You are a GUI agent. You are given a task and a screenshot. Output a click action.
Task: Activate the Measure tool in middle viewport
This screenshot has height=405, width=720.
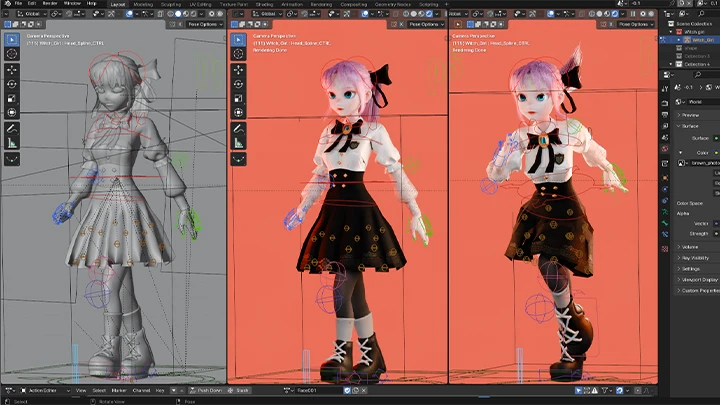tap(238, 143)
